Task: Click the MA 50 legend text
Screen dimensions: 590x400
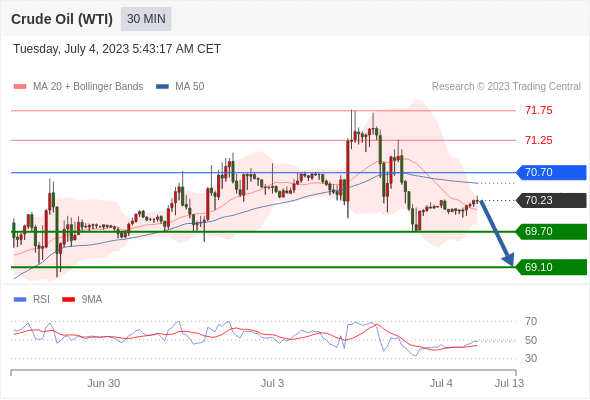Action: (190, 87)
